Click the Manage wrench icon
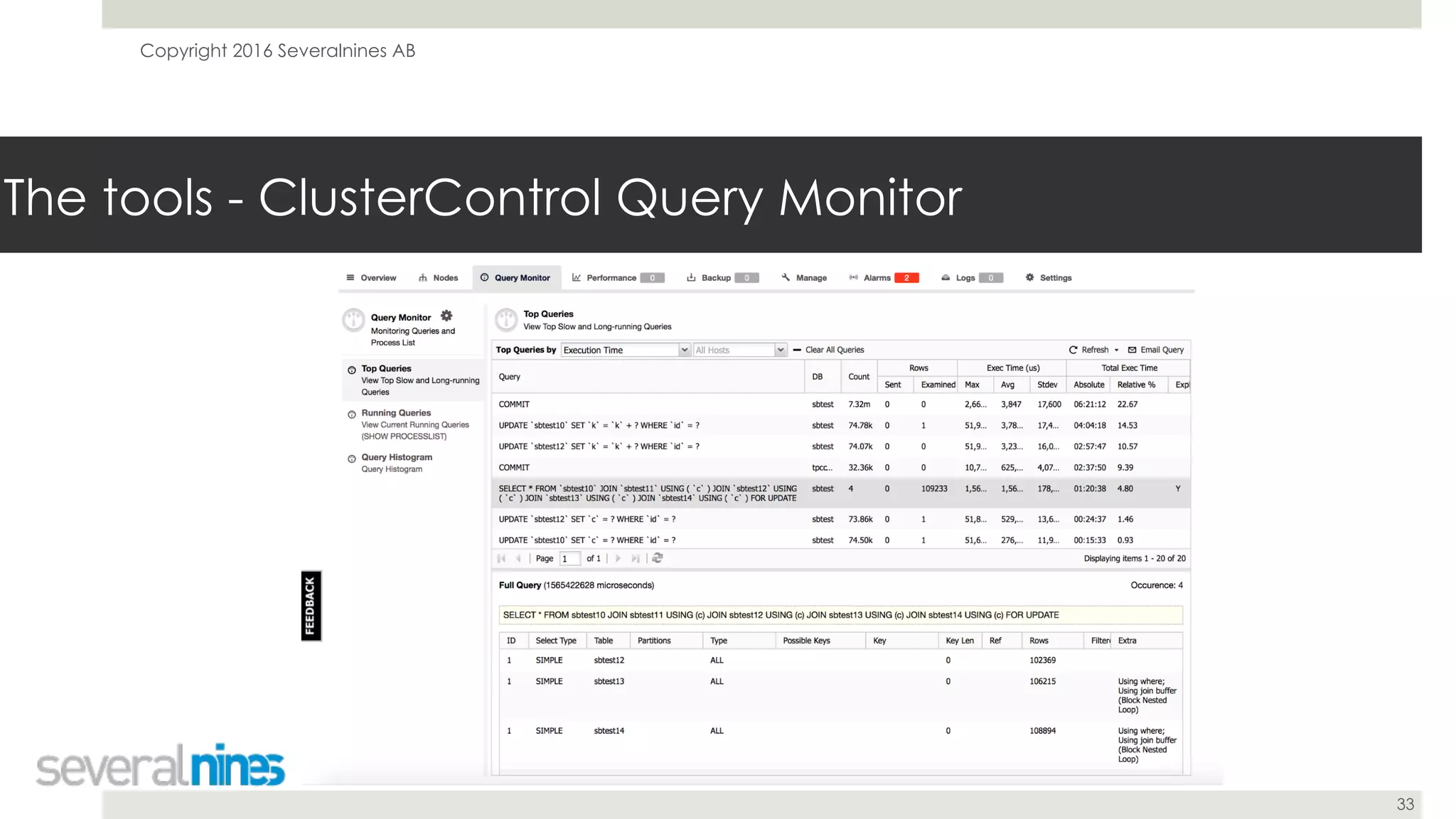 point(786,277)
